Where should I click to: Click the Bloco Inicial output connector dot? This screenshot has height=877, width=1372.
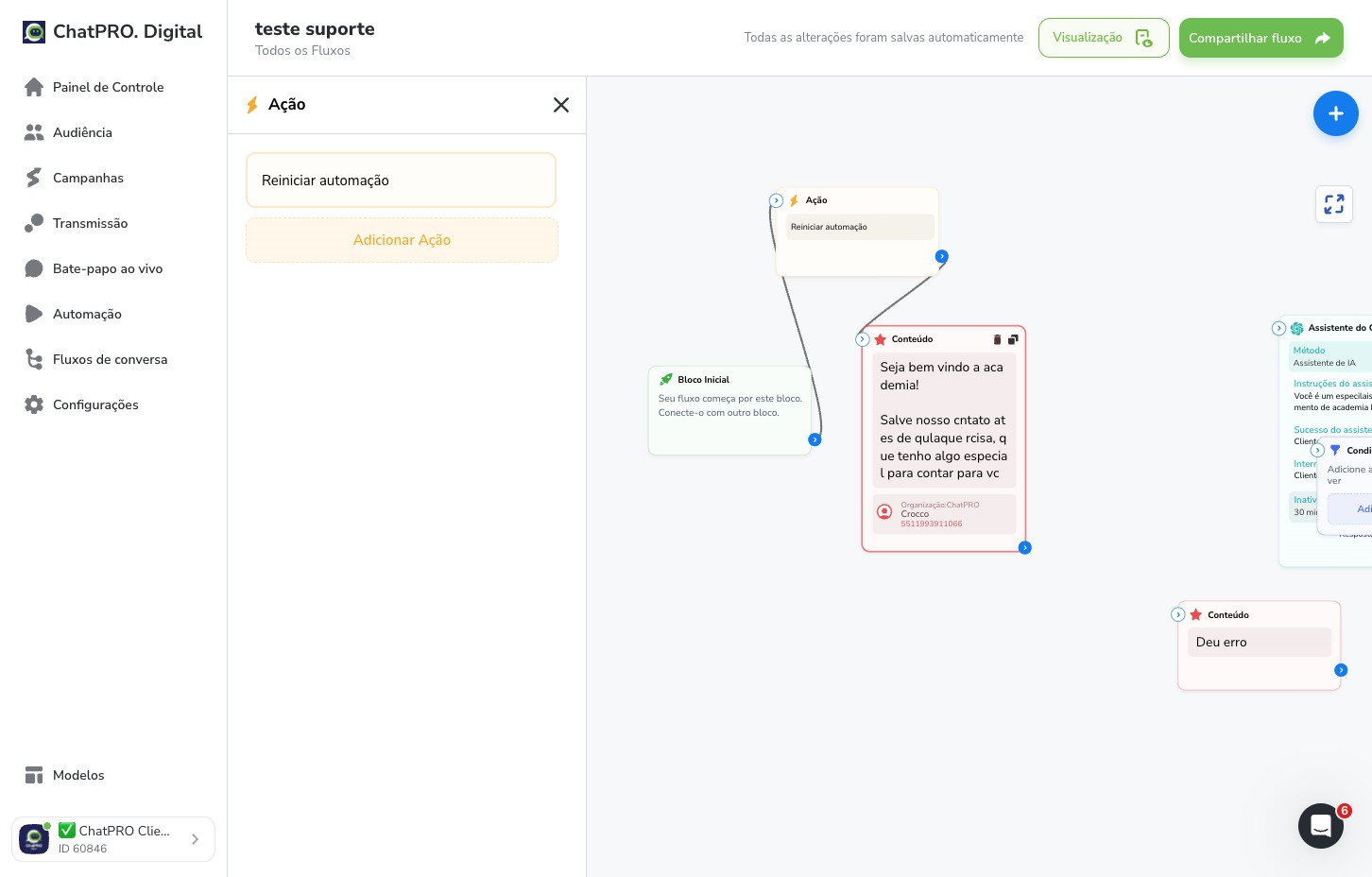[815, 439]
